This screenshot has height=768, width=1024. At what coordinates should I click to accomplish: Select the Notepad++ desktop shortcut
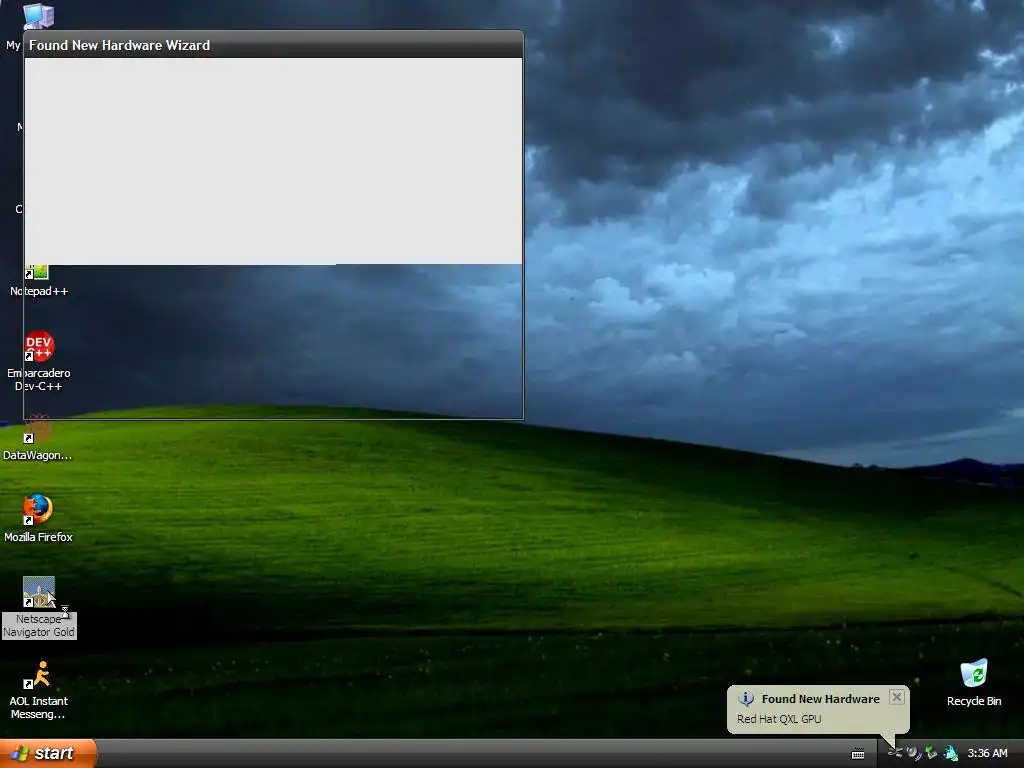tap(38, 282)
